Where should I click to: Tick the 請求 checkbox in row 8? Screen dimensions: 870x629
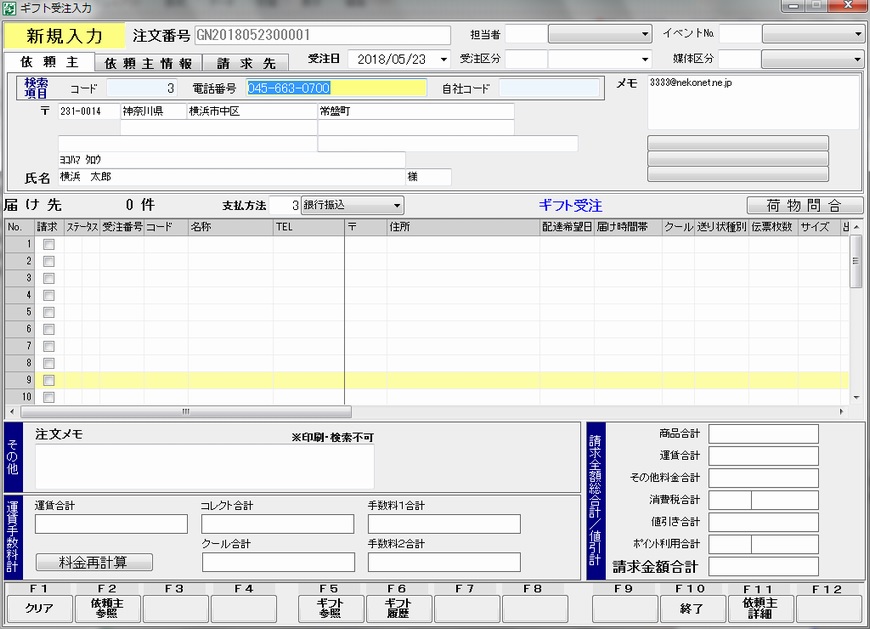(49, 363)
